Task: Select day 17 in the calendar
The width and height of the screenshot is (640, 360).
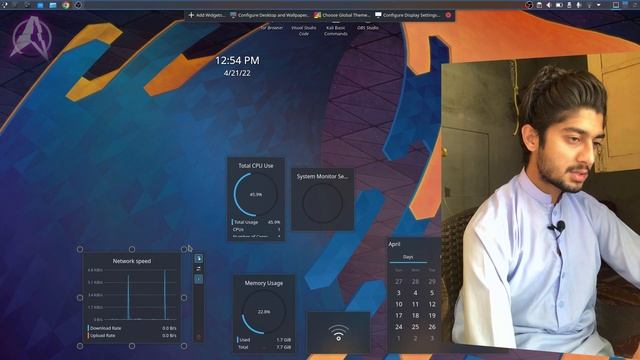Action: (399, 316)
